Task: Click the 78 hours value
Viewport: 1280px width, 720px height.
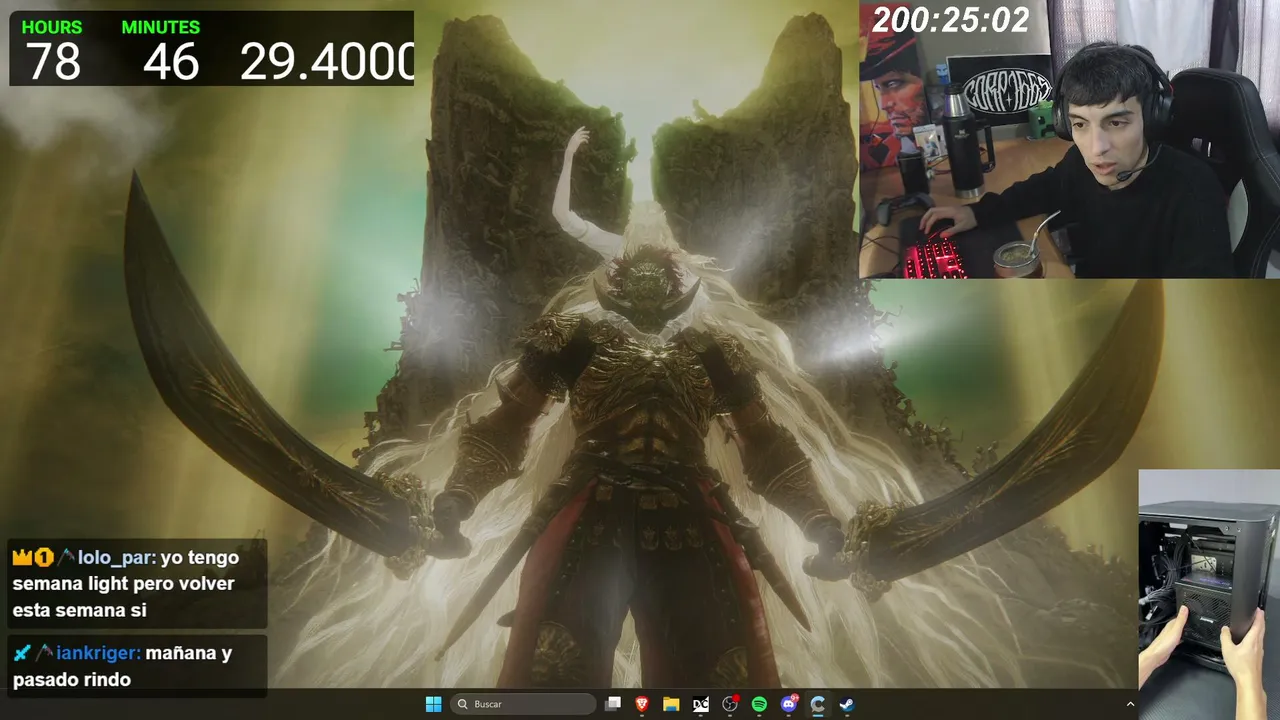Action: coord(53,62)
